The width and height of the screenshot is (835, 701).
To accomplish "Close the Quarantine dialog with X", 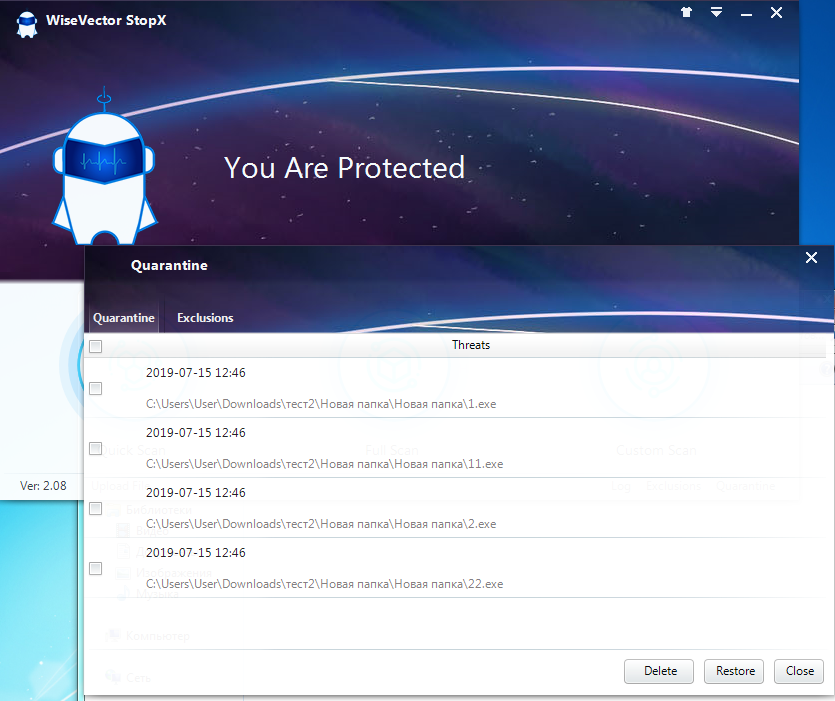I will (x=811, y=258).
